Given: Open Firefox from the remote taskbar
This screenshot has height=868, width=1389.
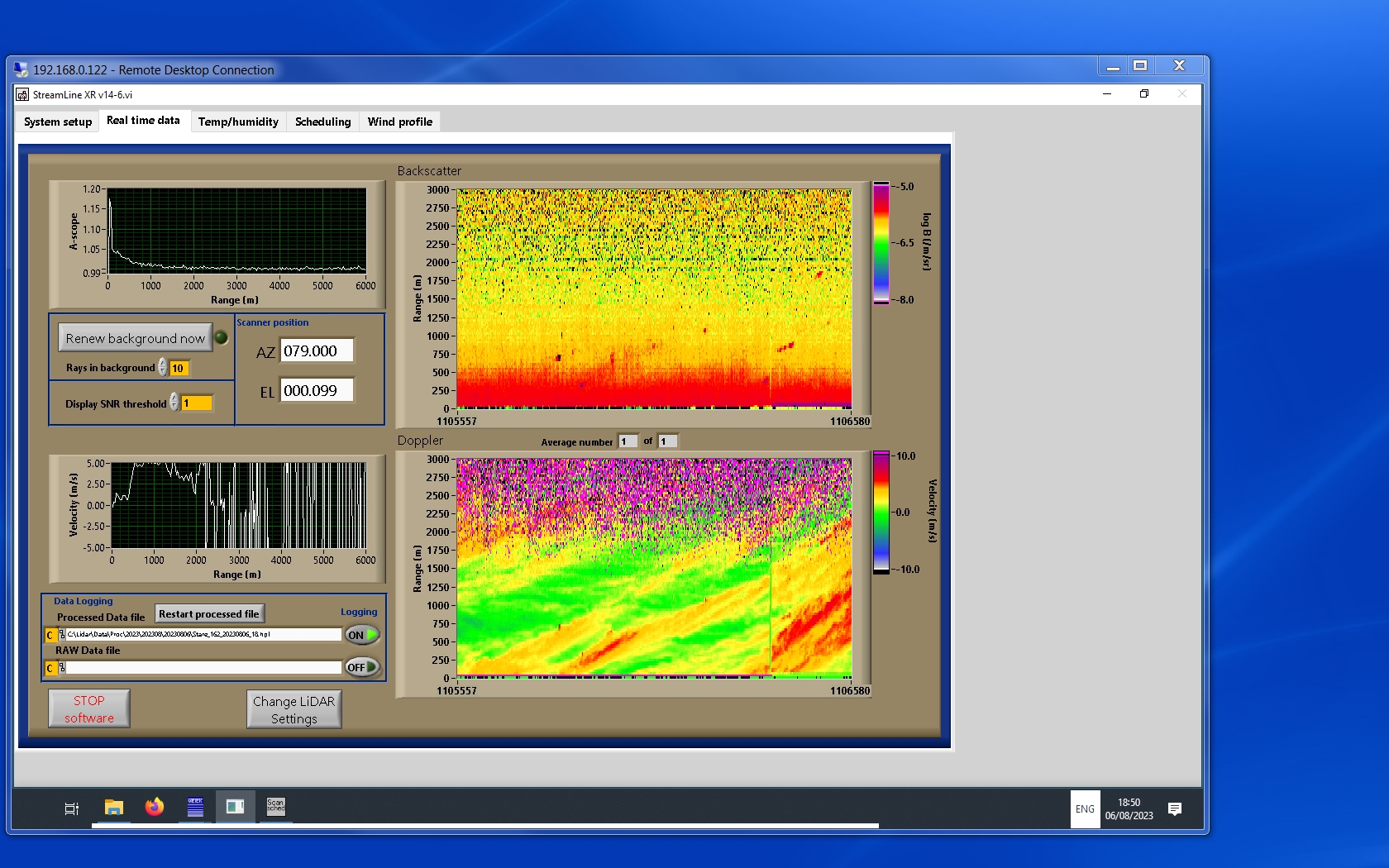Looking at the screenshot, I should click(154, 807).
